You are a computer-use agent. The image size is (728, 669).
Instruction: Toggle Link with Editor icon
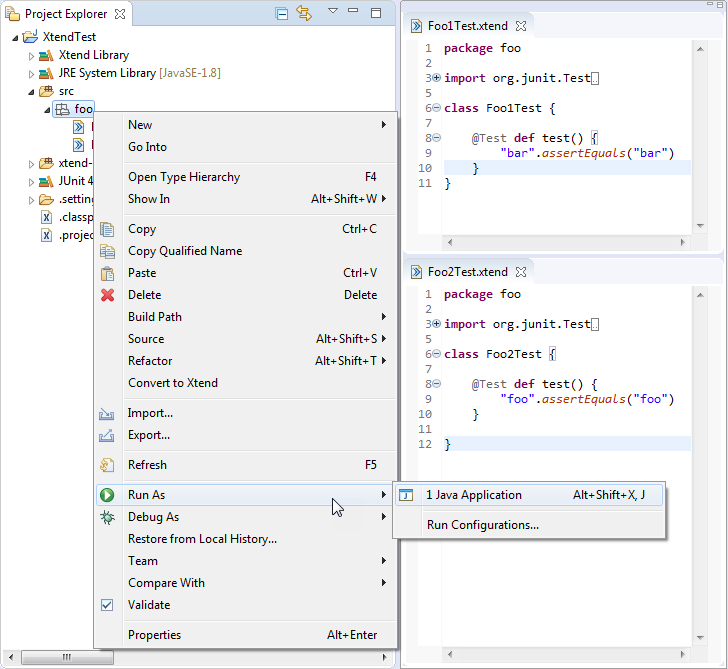pyautogui.click(x=304, y=13)
